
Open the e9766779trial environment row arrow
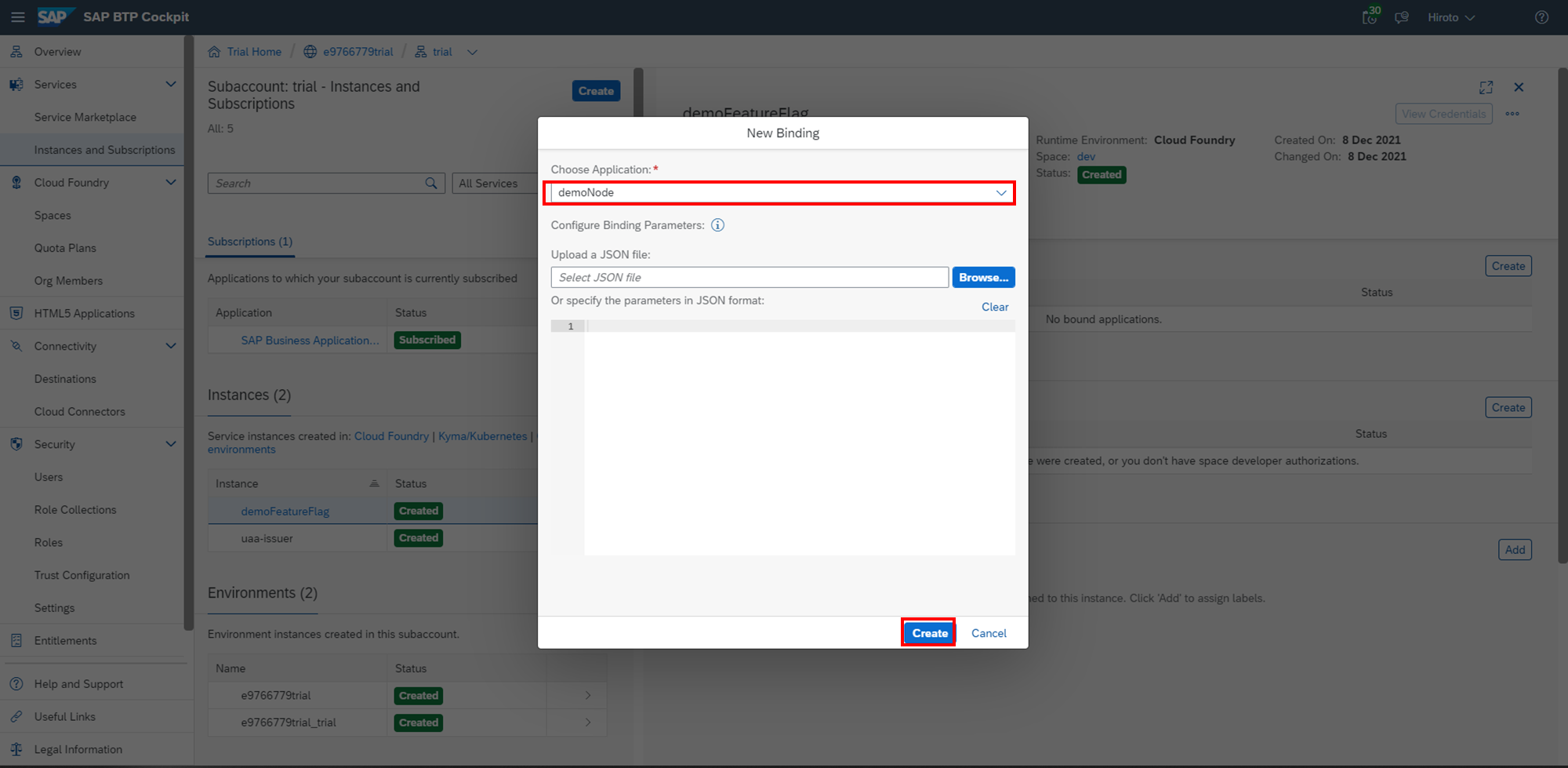click(588, 695)
